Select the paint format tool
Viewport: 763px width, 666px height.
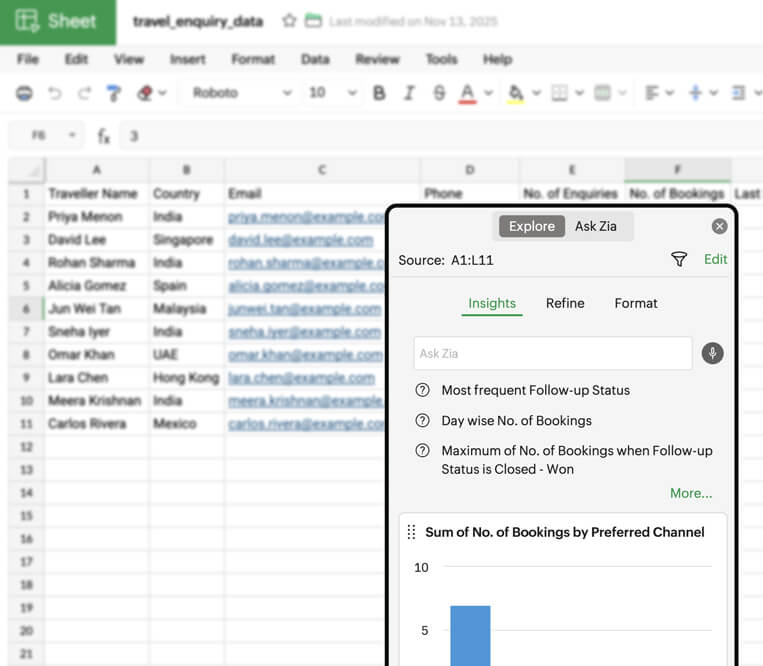113,92
